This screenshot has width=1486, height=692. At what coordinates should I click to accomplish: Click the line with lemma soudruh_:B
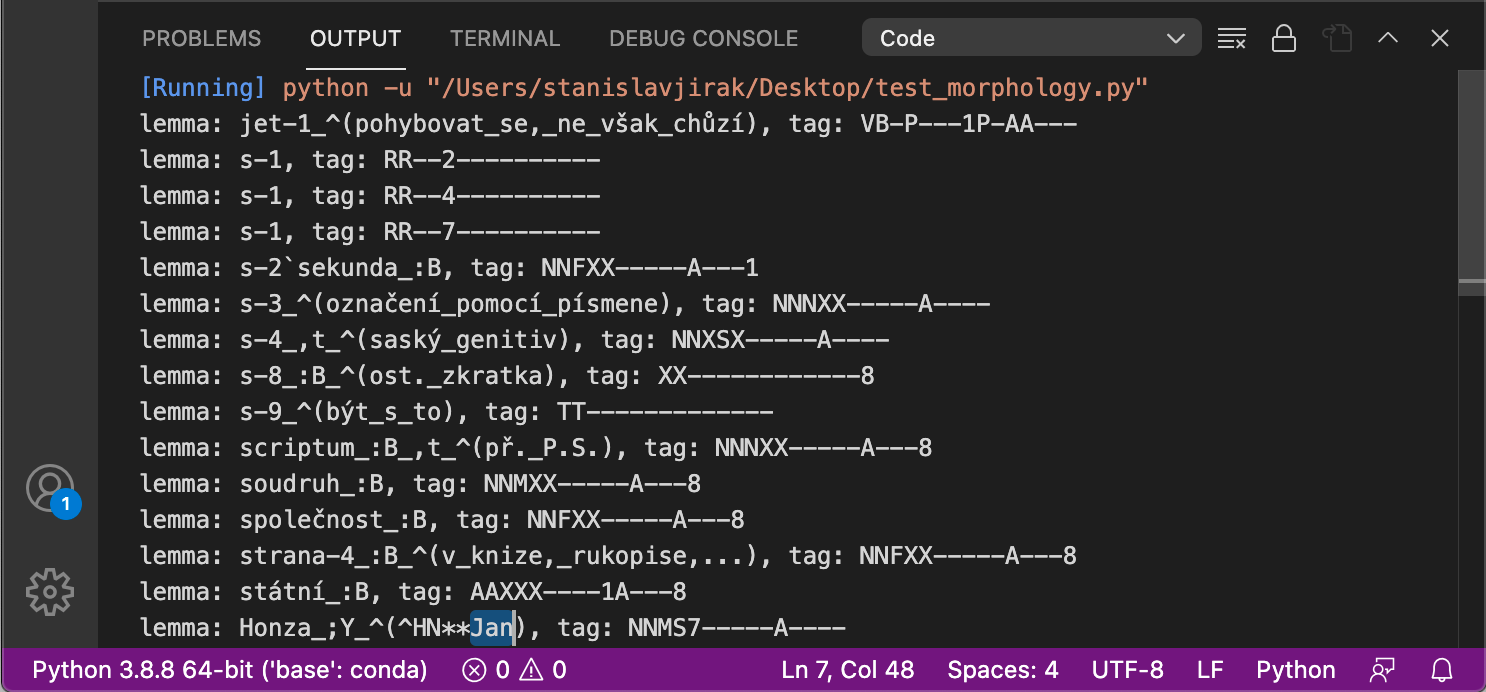pos(420,484)
